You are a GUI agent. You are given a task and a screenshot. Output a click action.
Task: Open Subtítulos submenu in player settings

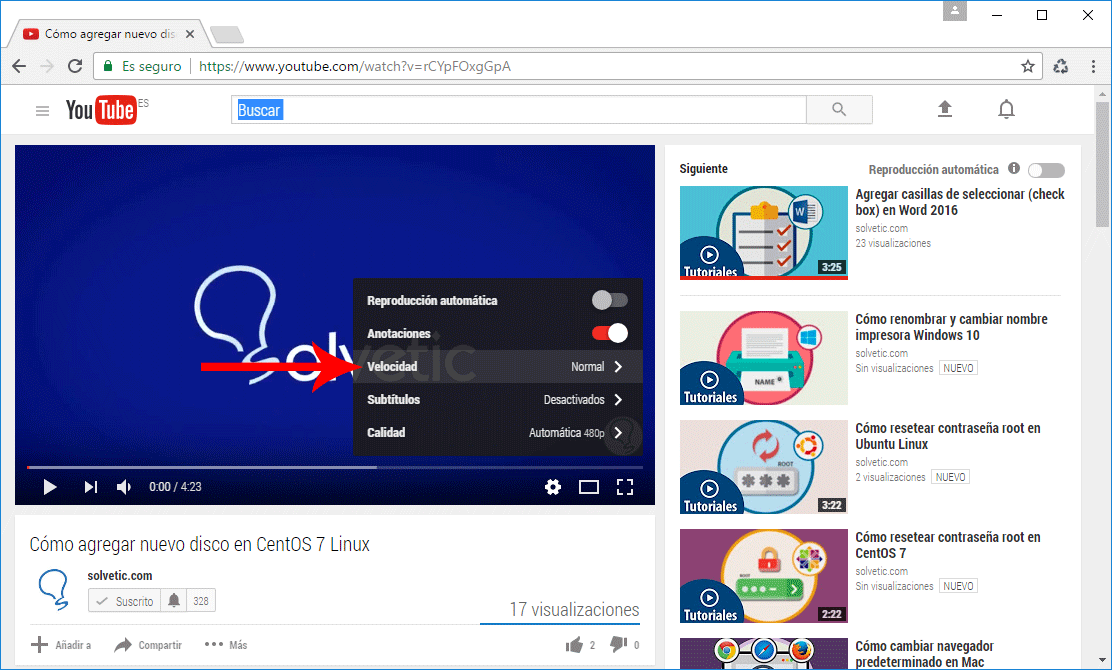[x=498, y=399]
